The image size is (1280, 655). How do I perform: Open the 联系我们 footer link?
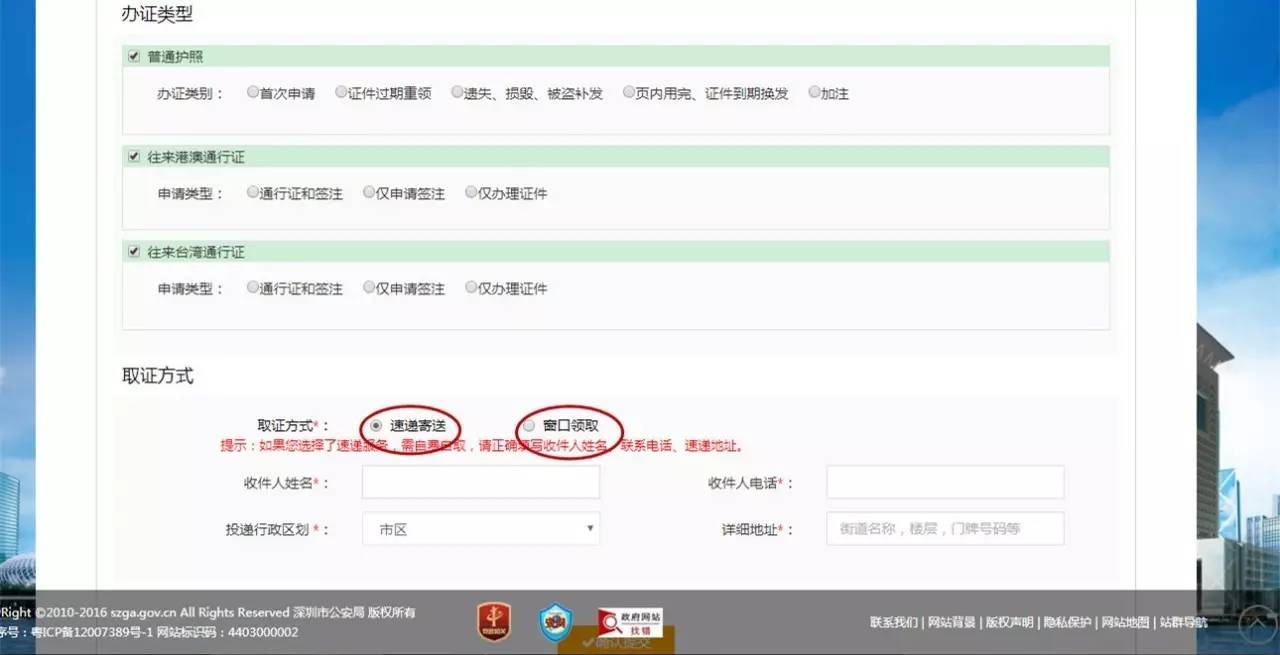893,623
